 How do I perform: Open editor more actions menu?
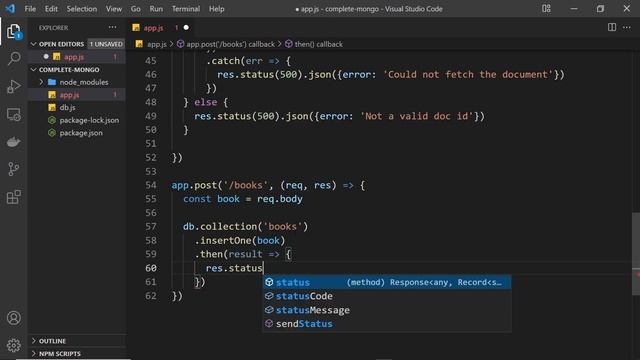(627, 27)
